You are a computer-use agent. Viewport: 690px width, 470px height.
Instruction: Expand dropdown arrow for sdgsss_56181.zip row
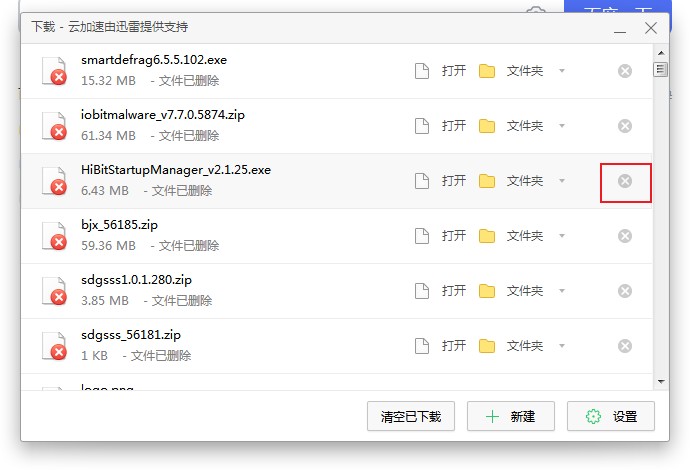click(x=562, y=346)
